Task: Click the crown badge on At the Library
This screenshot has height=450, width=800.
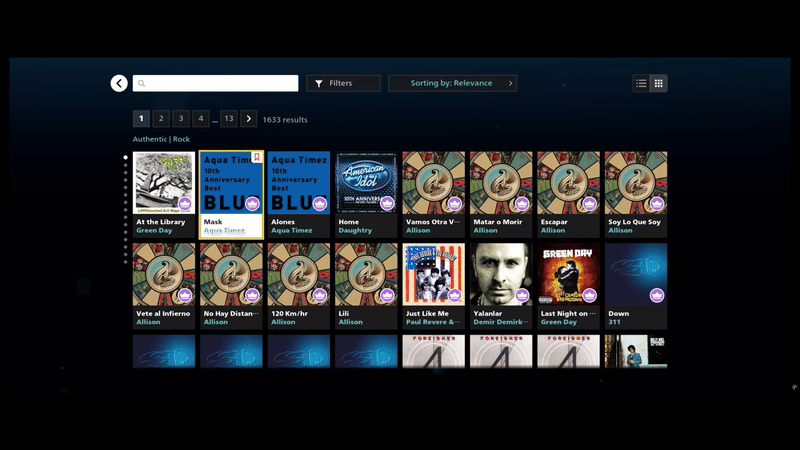Action: point(184,204)
